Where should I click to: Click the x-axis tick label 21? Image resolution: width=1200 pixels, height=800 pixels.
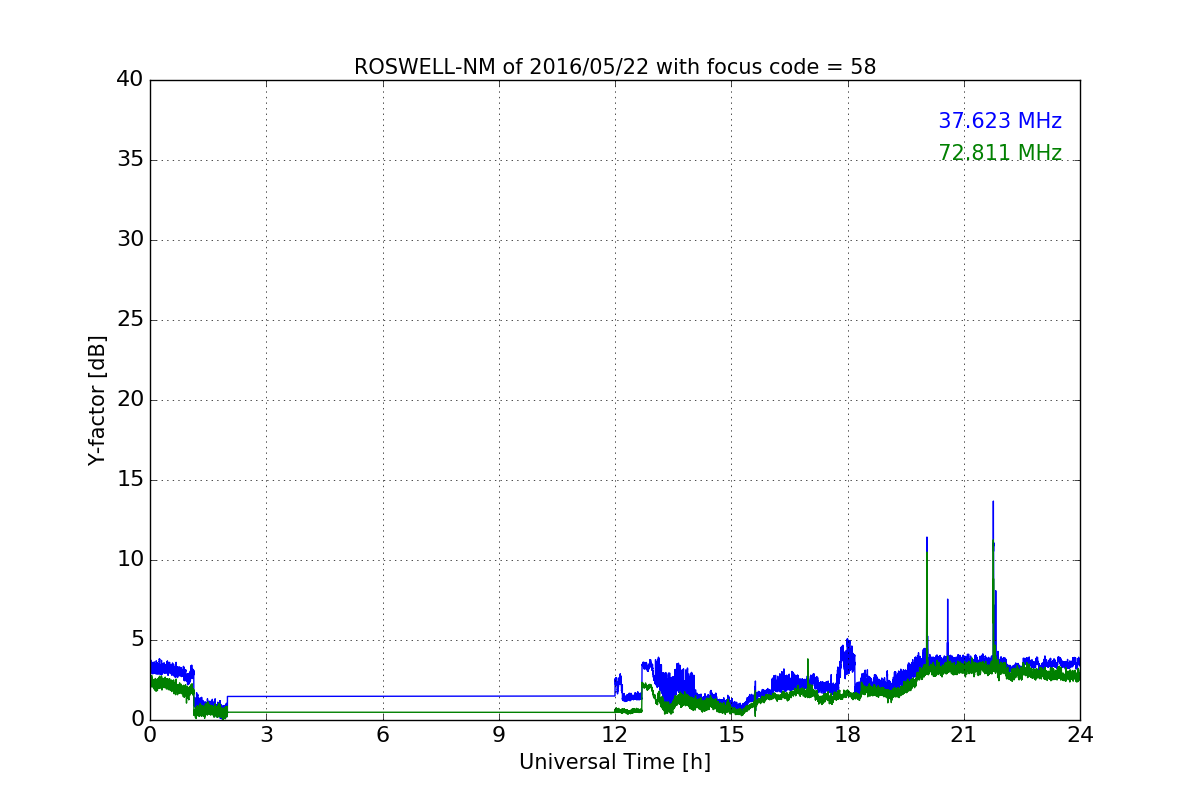[964, 735]
